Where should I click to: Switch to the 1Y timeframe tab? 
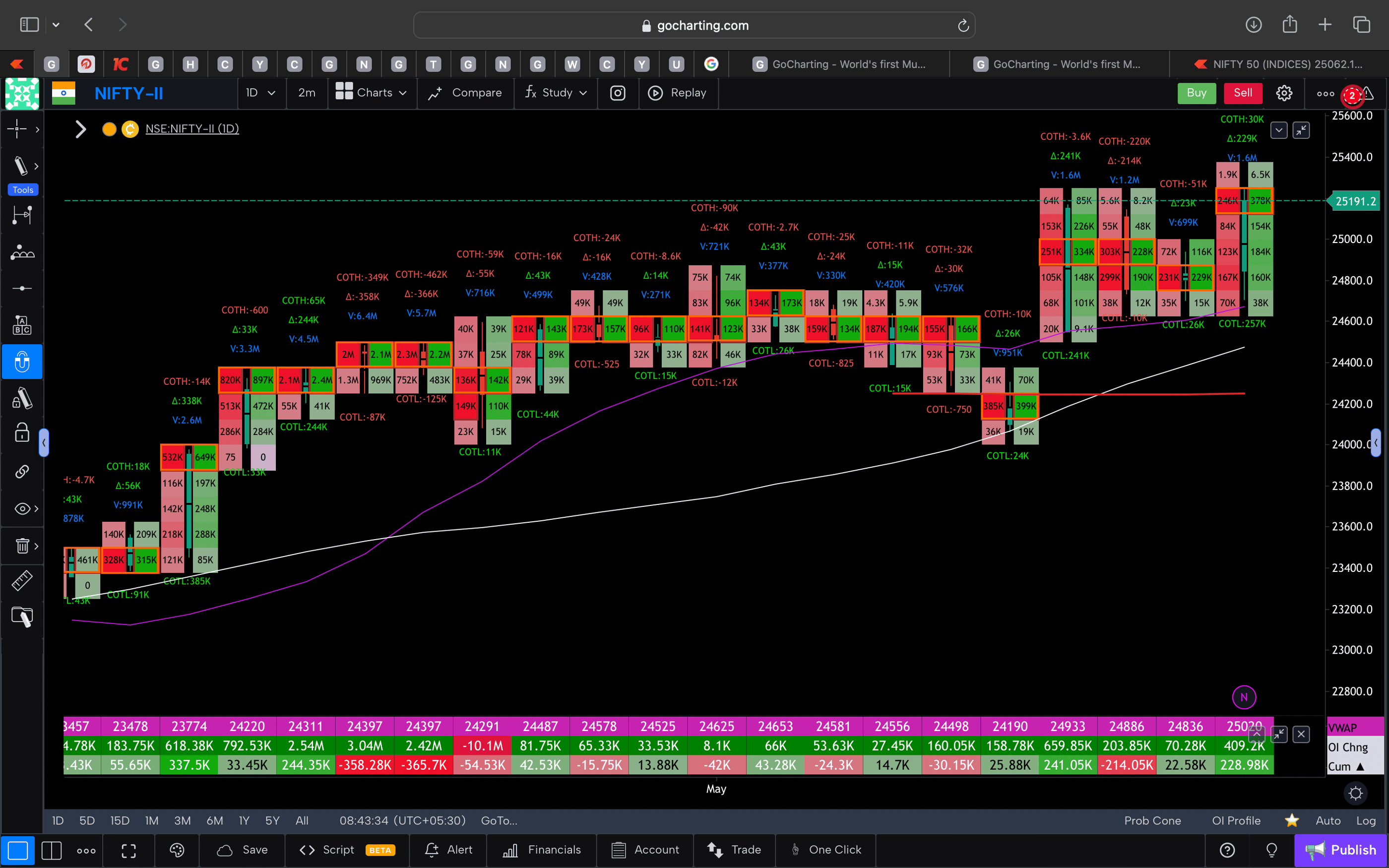[244, 820]
